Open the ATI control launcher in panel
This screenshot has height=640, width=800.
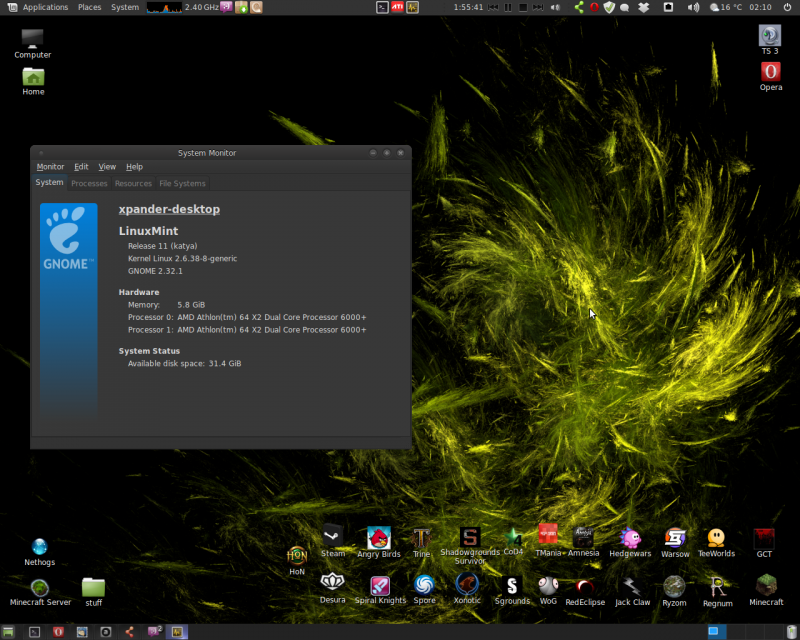pyautogui.click(x=397, y=7)
